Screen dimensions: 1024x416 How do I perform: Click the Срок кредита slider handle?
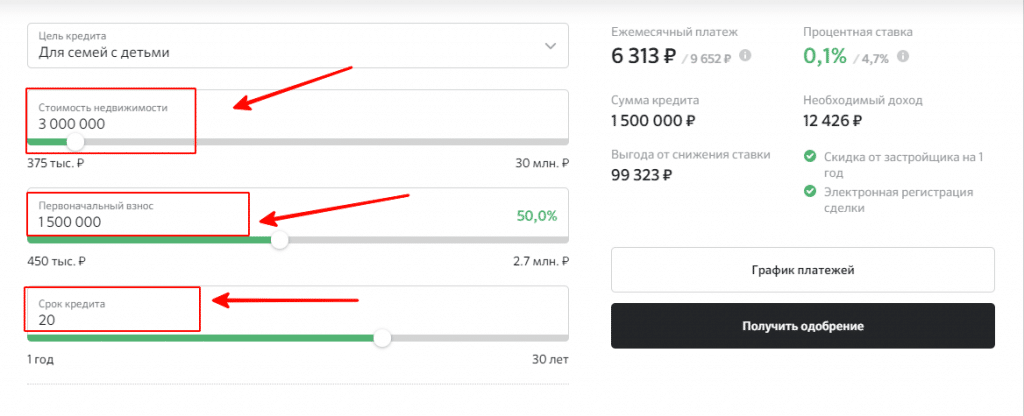pyautogui.click(x=382, y=338)
